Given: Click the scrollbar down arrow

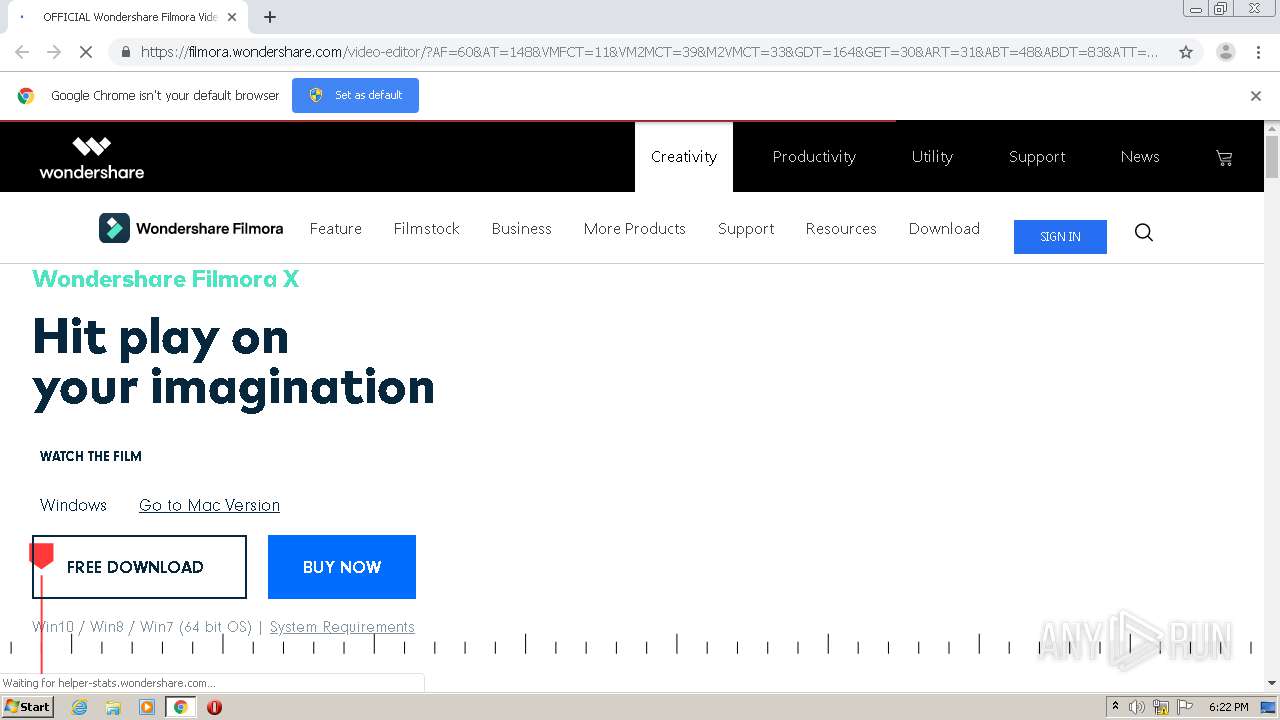Looking at the screenshot, I should tap(1272, 683).
